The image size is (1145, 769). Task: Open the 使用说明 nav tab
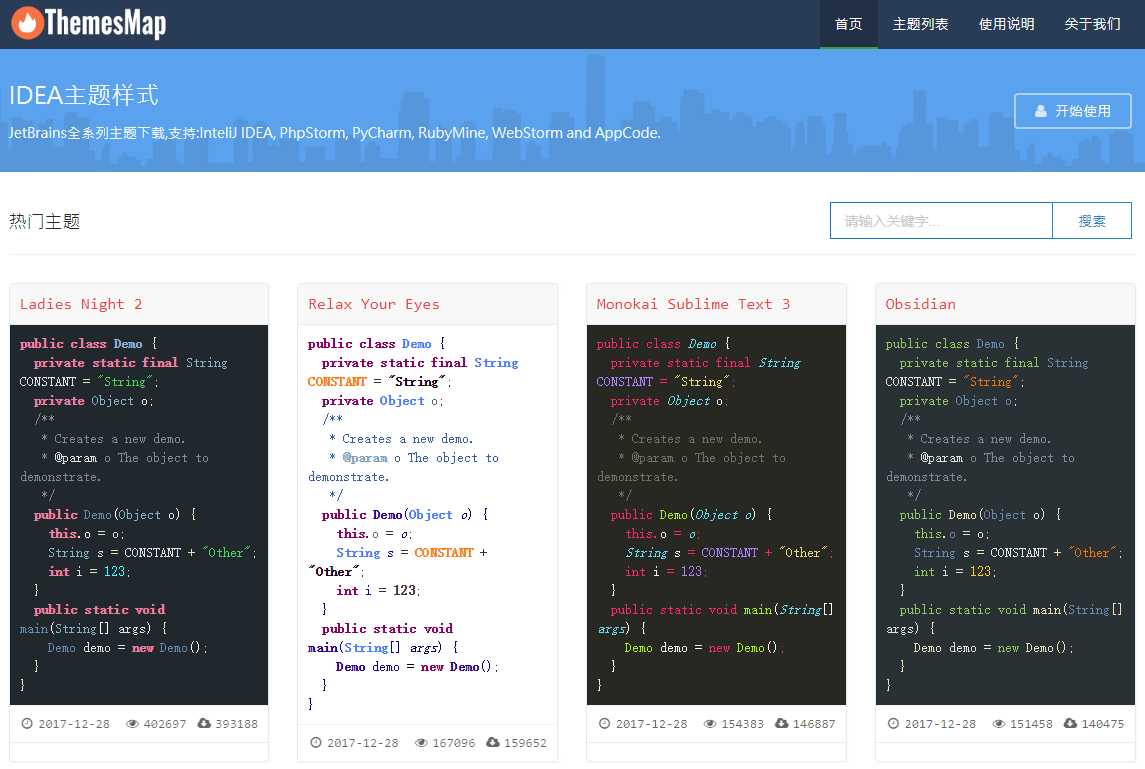pyautogui.click(x=1006, y=24)
